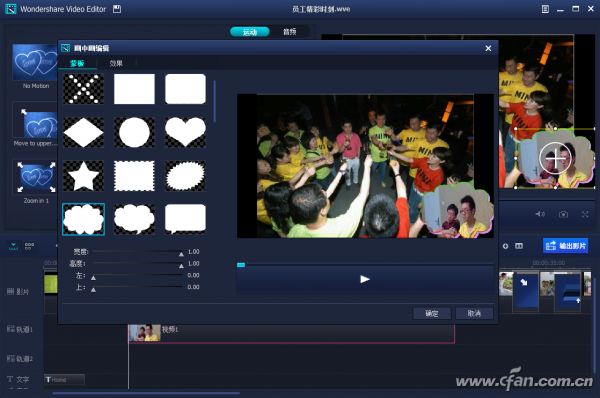The height and width of the screenshot is (398, 600).
Task: Play the preview in the PIP dialog
Action: 365,279
